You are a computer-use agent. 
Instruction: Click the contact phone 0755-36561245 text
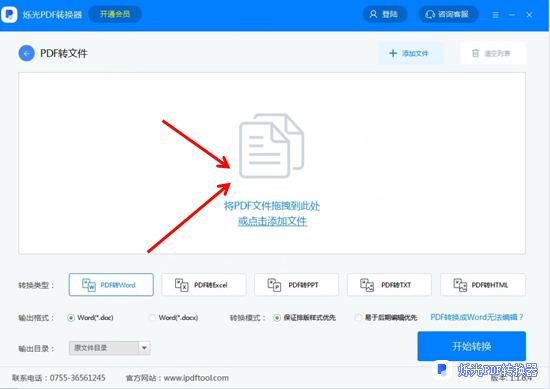pos(78,378)
